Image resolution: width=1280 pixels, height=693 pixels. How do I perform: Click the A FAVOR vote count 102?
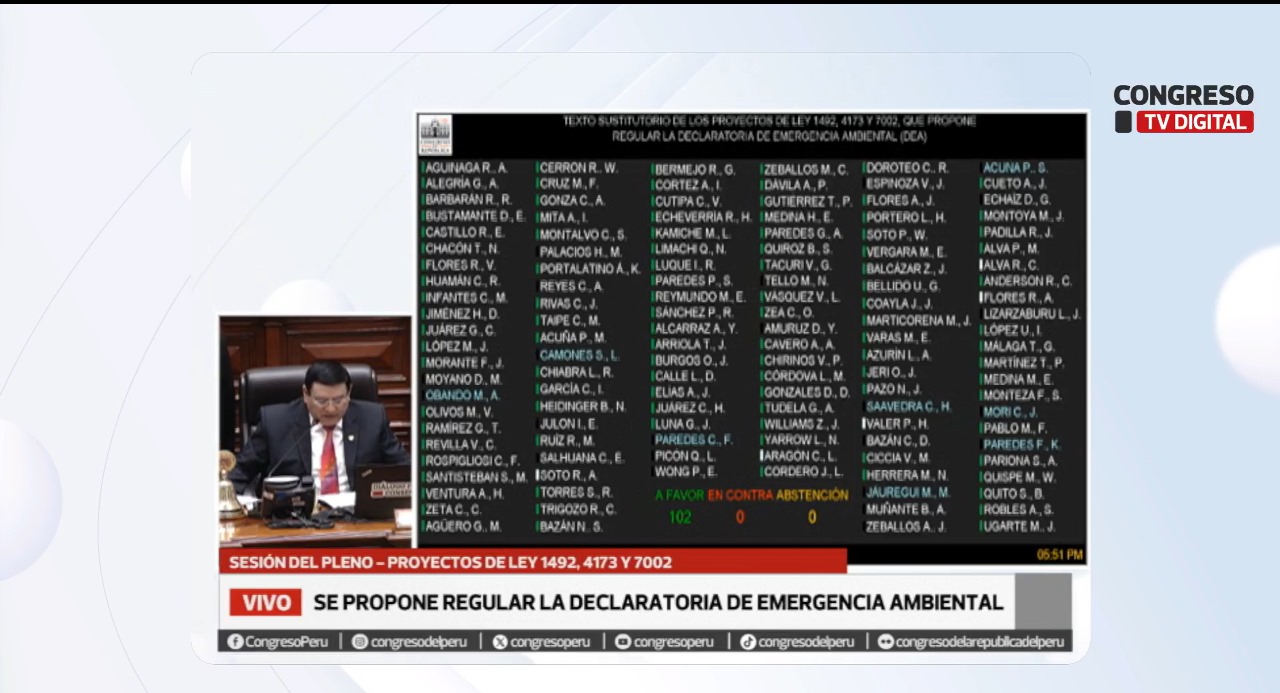(x=680, y=517)
